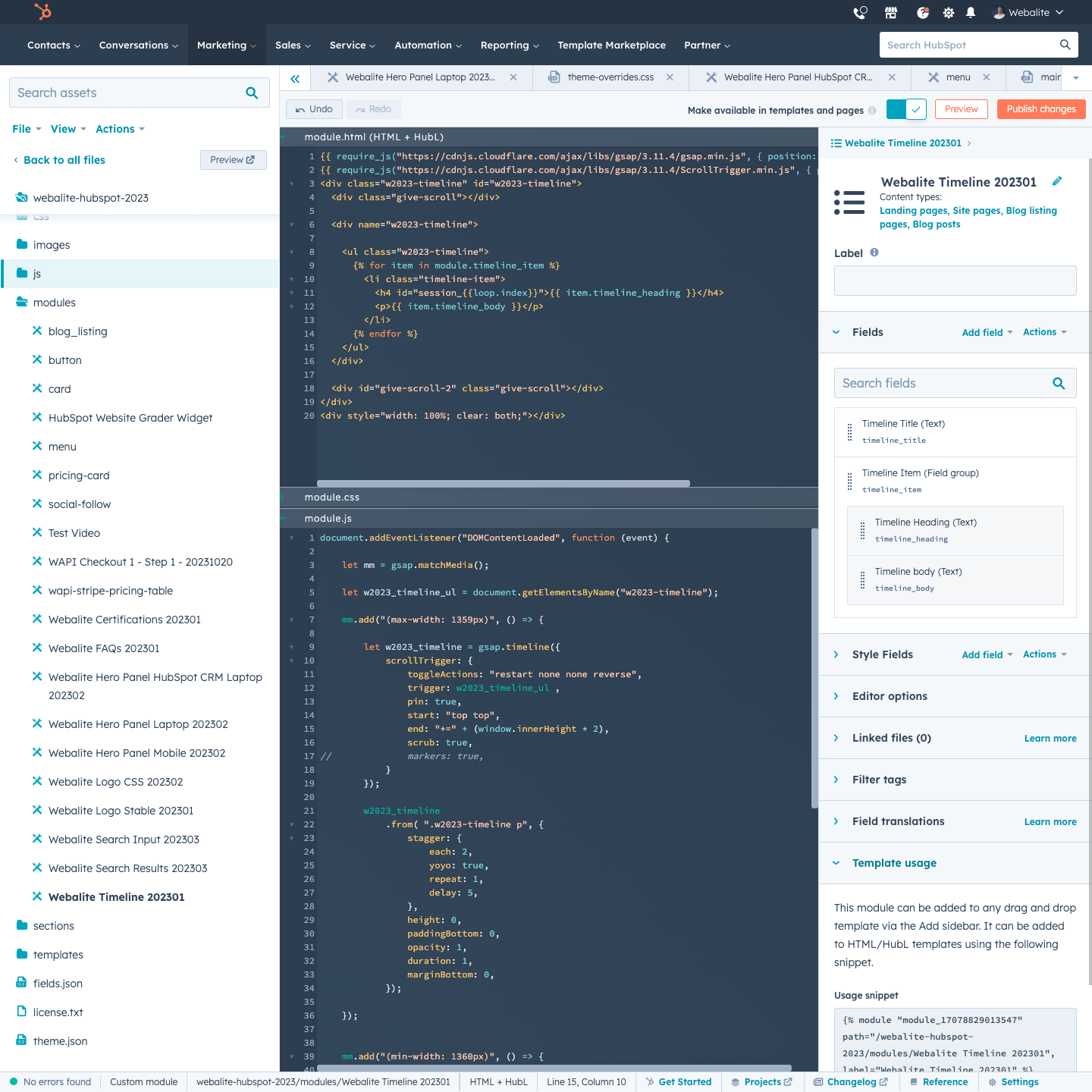
Task: Collapse the Template usage section
Action: click(836, 863)
